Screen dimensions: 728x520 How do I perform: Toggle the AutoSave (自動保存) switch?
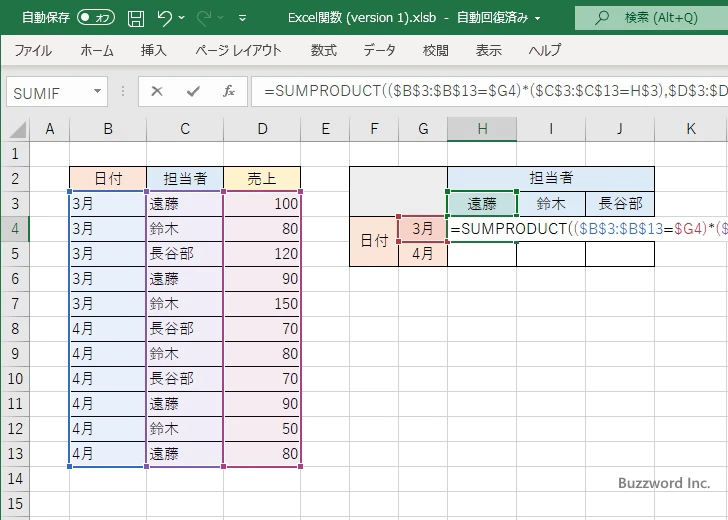(x=96, y=18)
